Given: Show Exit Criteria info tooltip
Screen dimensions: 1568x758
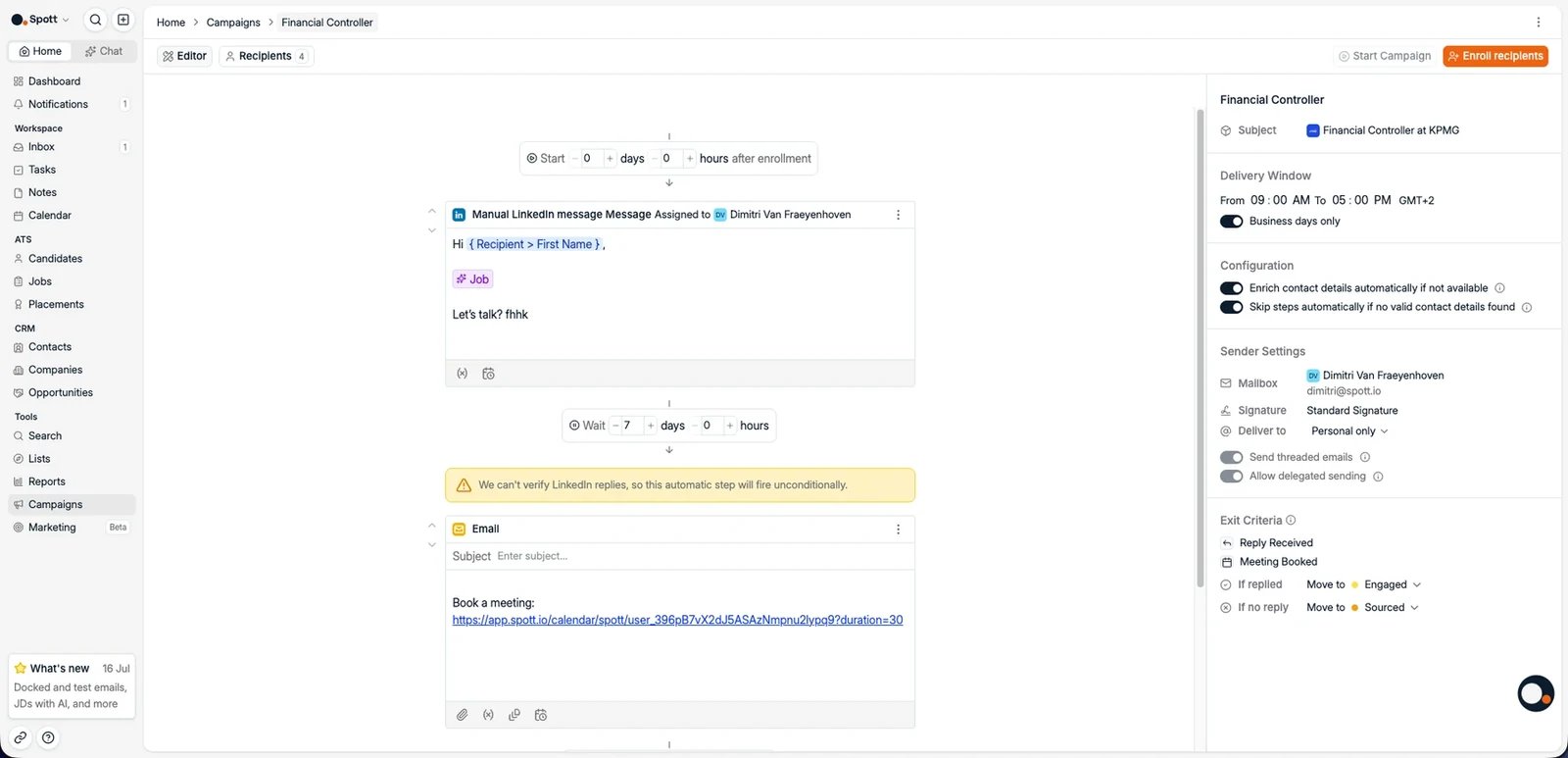Looking at the screenshot, I should (1291, 521).
